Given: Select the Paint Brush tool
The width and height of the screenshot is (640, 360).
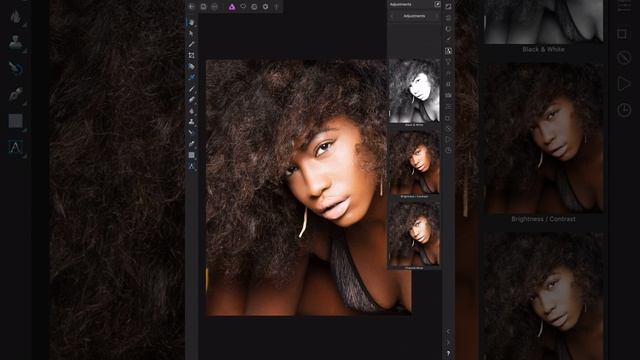Looking at the screenshot, I should (191, 89).
